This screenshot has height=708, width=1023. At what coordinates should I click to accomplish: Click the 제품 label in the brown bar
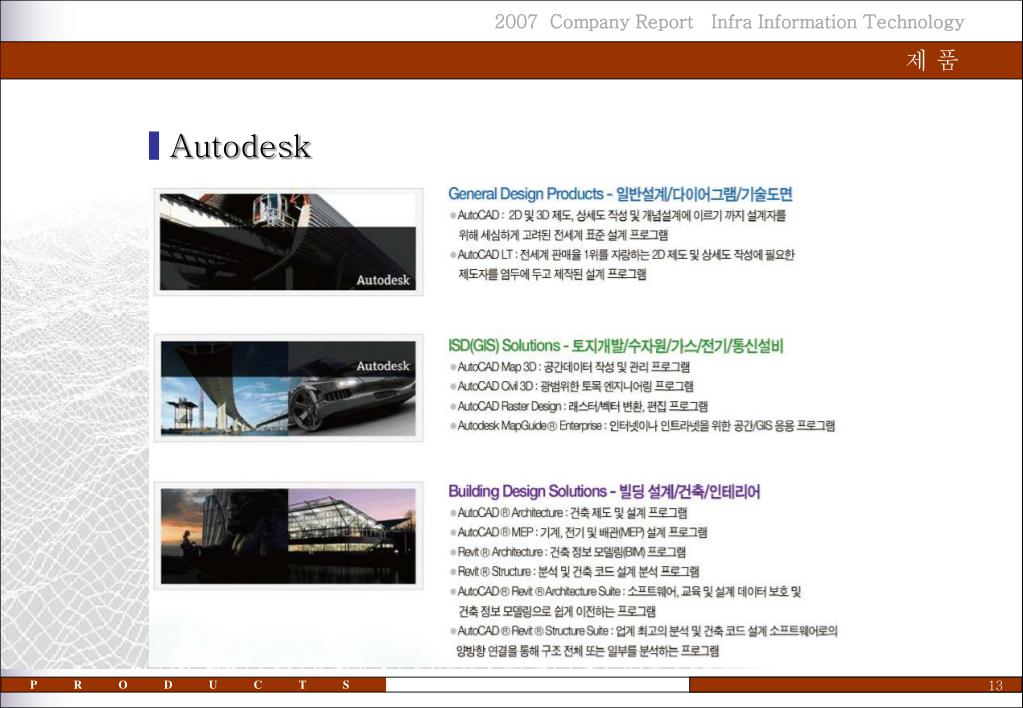click(932, 60)
